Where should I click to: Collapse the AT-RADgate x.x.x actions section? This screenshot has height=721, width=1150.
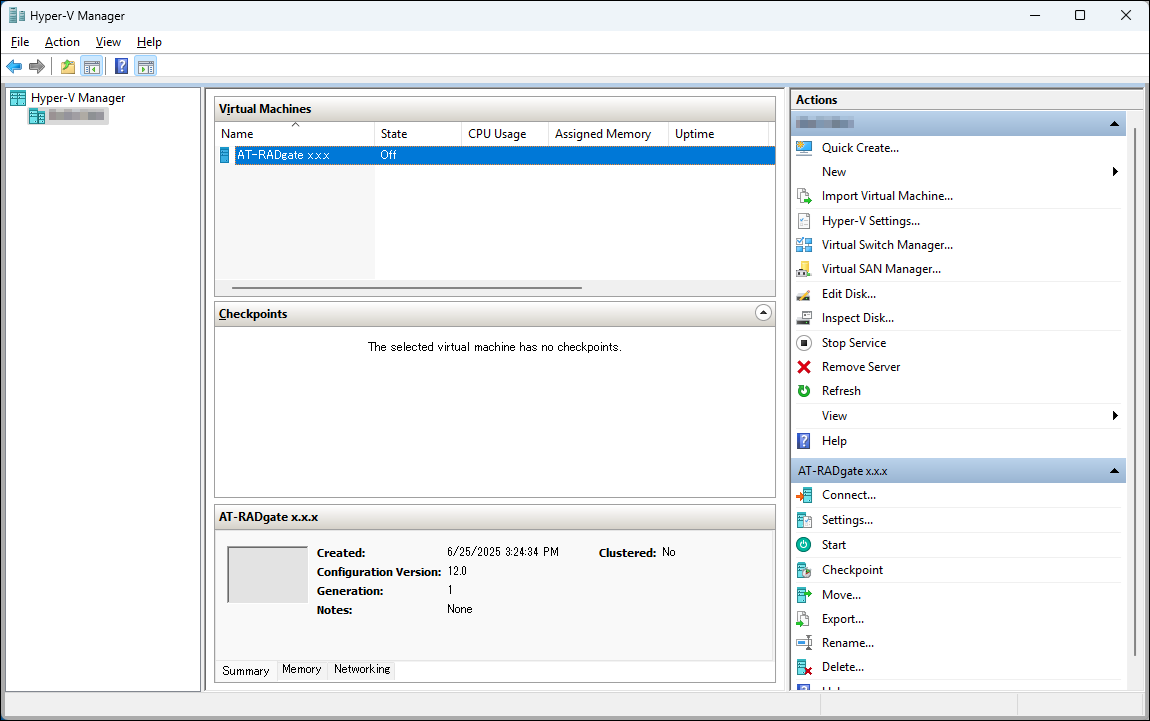tap(1114, 471)
